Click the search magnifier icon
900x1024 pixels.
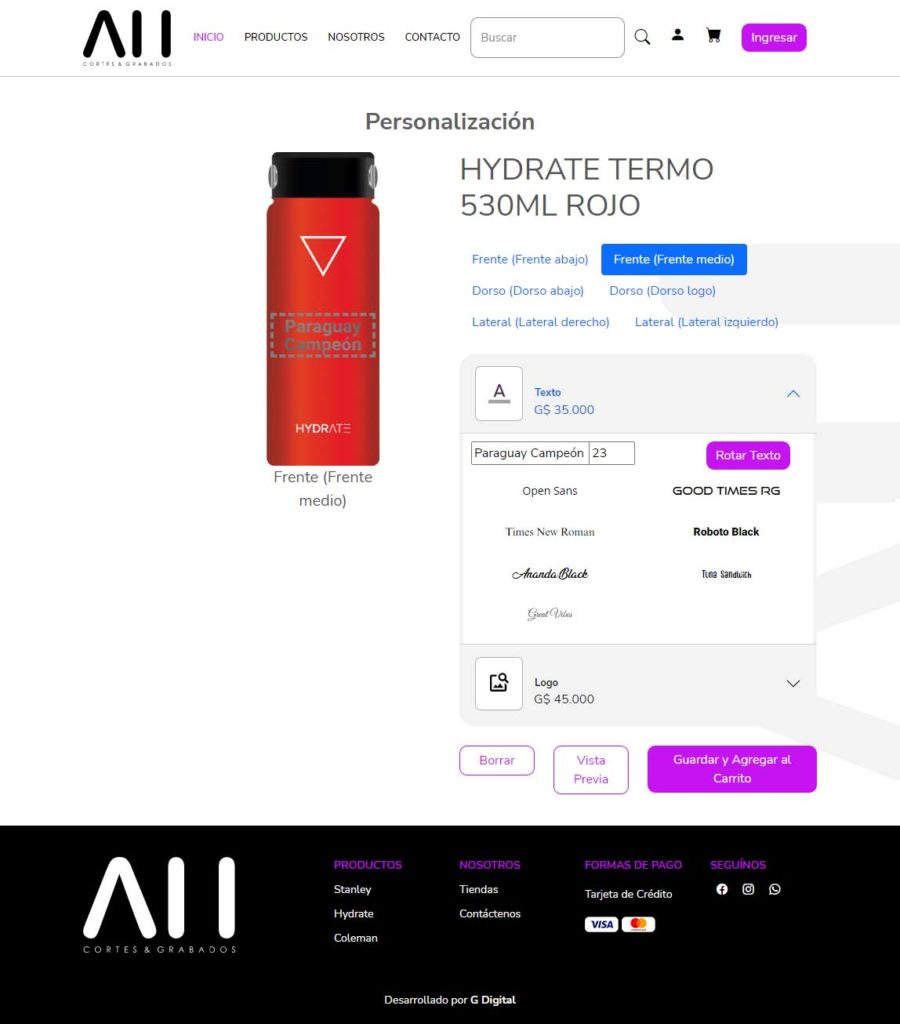(642, 37)
